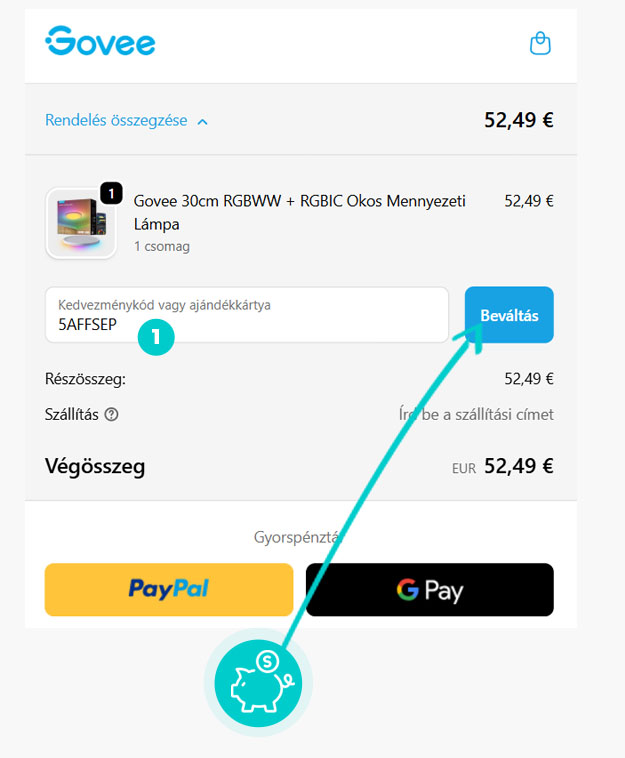Click the product name Govee 30cm RGBWW
Viewport: 625px width, 758px height.
pos(299,212)
